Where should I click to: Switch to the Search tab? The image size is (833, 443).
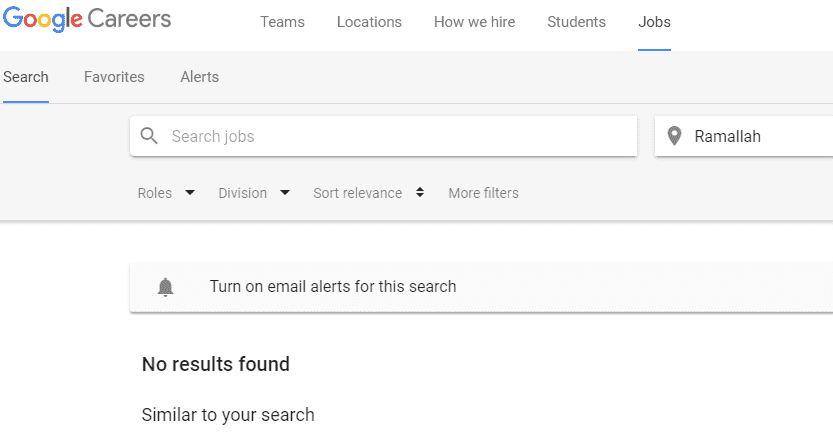[x=26, y=77]
